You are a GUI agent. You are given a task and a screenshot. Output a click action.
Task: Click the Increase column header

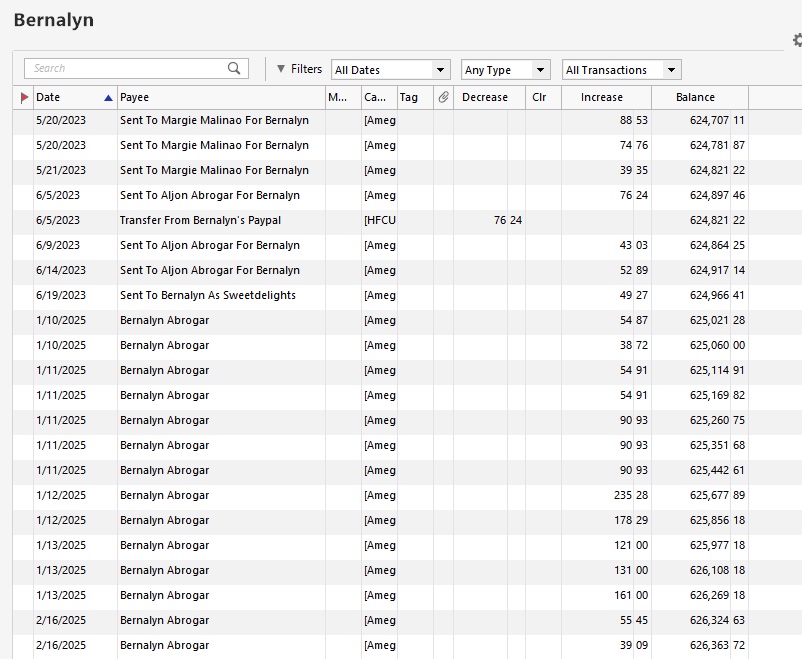click(x=602, y=97)
